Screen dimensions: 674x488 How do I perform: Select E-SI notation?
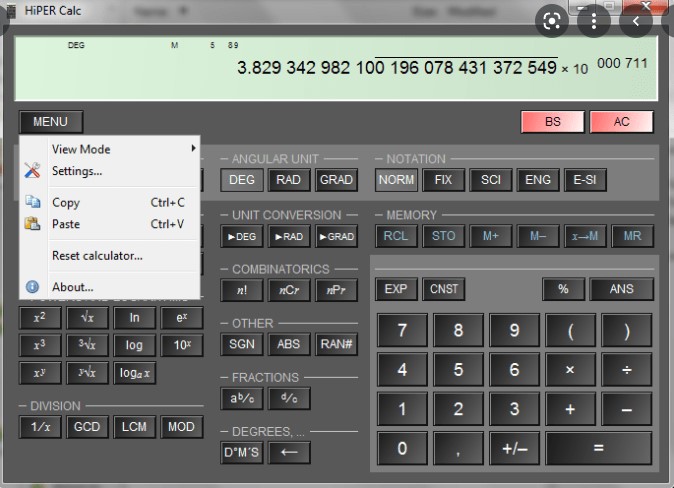tap(585, 180)
